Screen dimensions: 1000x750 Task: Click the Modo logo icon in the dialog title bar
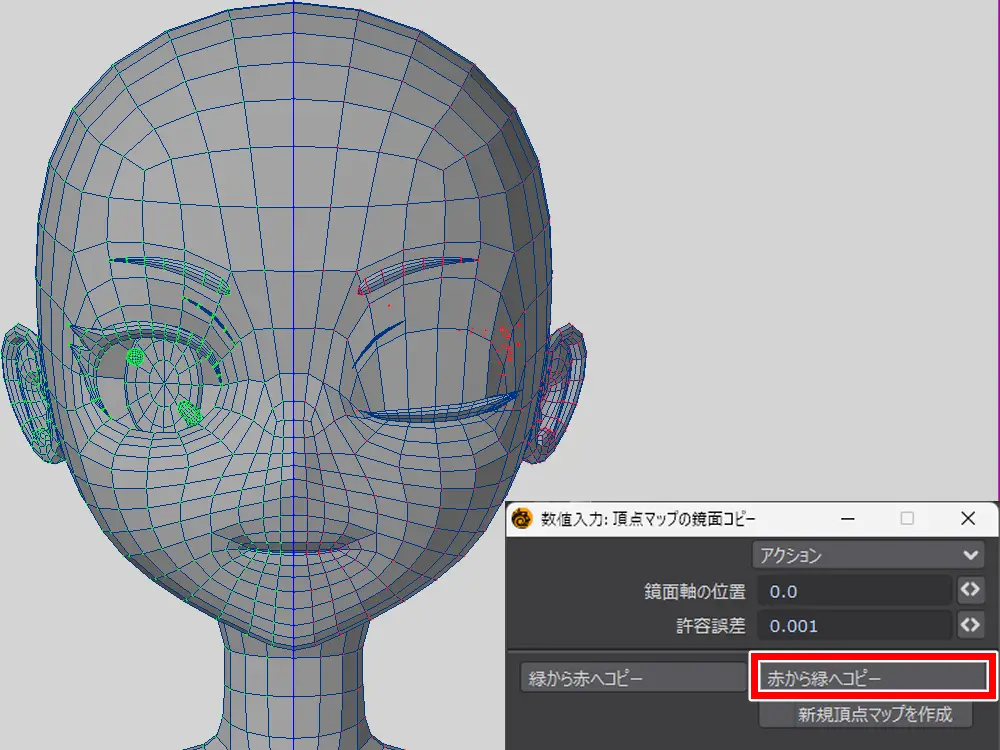click(x=522, y=519)
